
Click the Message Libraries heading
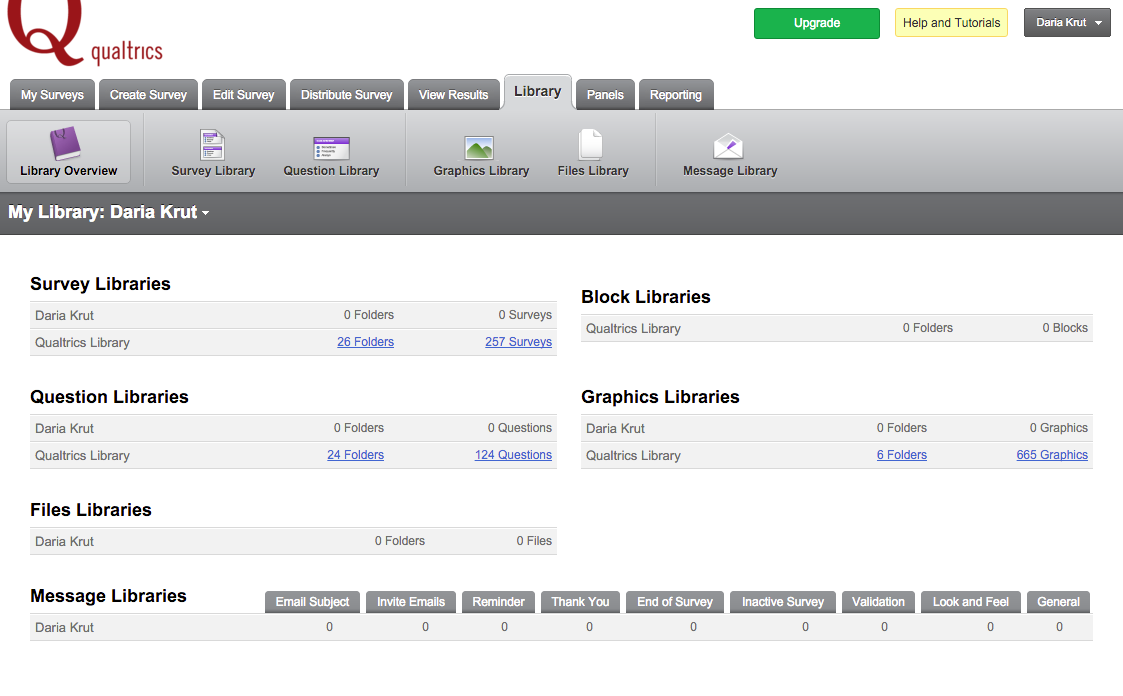point(108,596)
